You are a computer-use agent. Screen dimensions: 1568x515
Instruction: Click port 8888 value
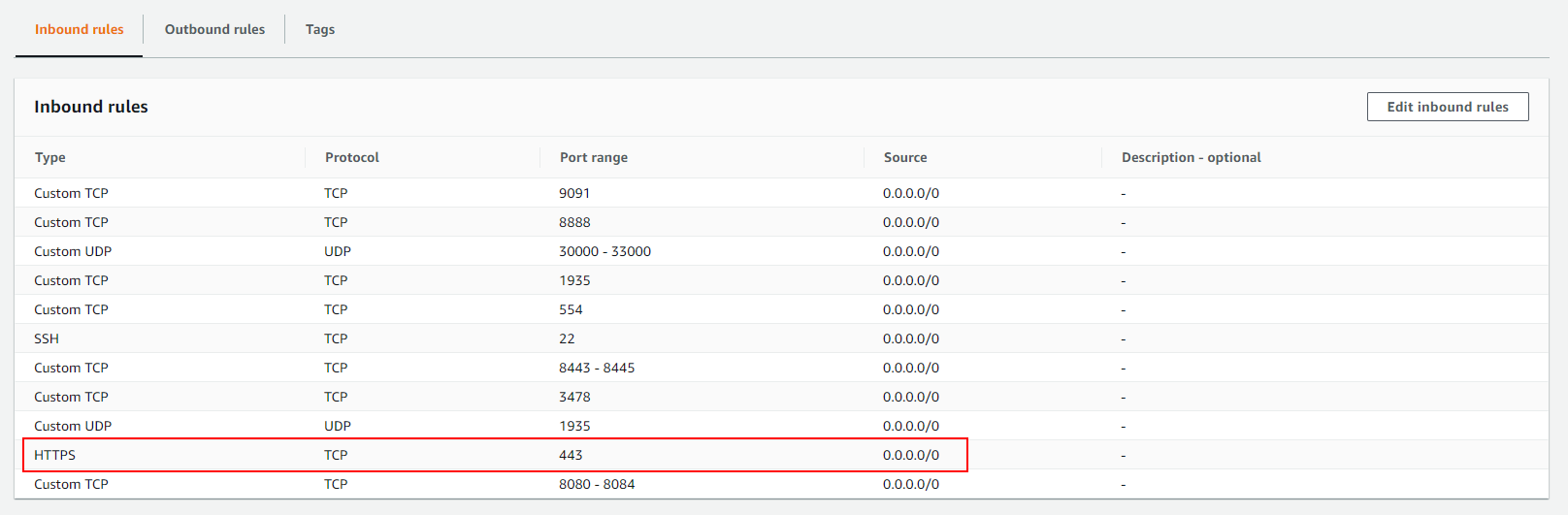coord(574,222)
